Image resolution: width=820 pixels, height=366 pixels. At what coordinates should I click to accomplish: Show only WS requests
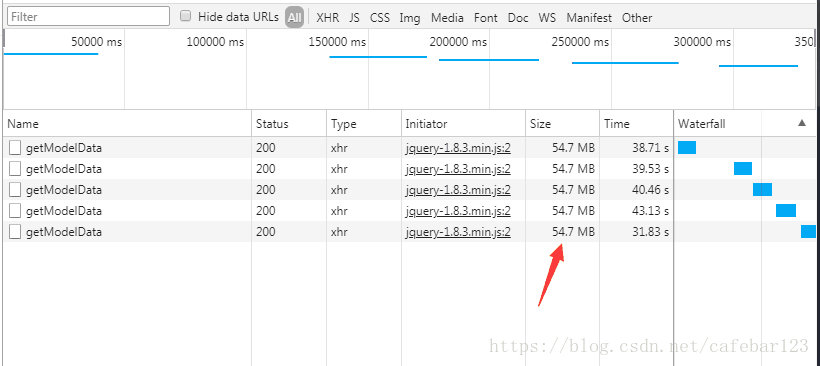[x=547, y=17]
